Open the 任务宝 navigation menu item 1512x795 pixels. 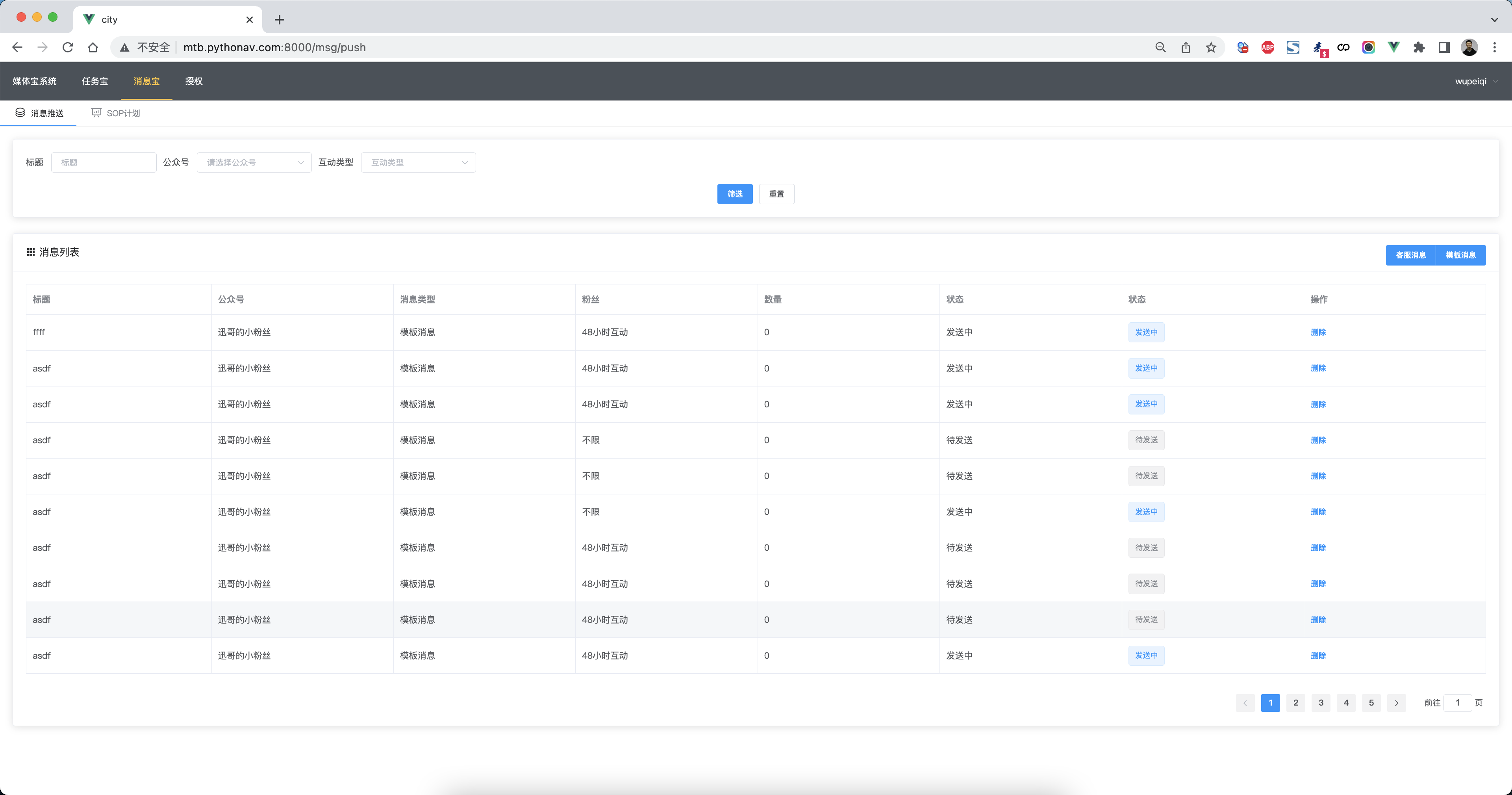[94, 82]
